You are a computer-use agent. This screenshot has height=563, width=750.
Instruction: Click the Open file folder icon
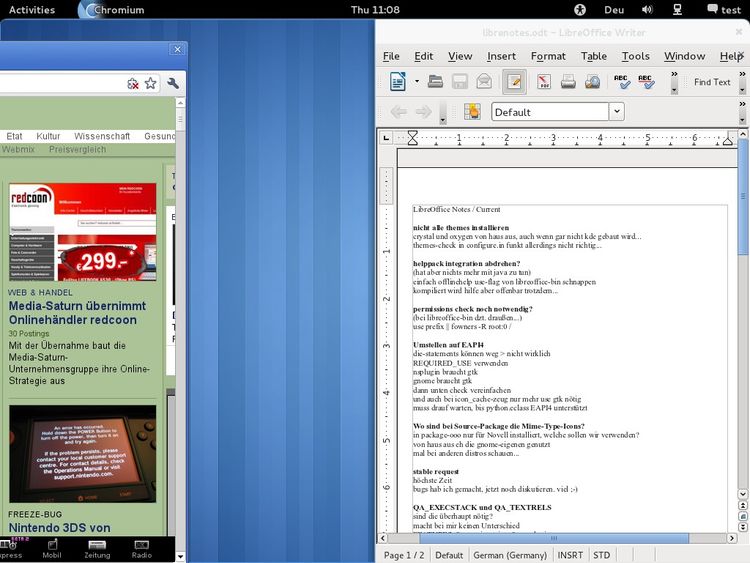435,82
